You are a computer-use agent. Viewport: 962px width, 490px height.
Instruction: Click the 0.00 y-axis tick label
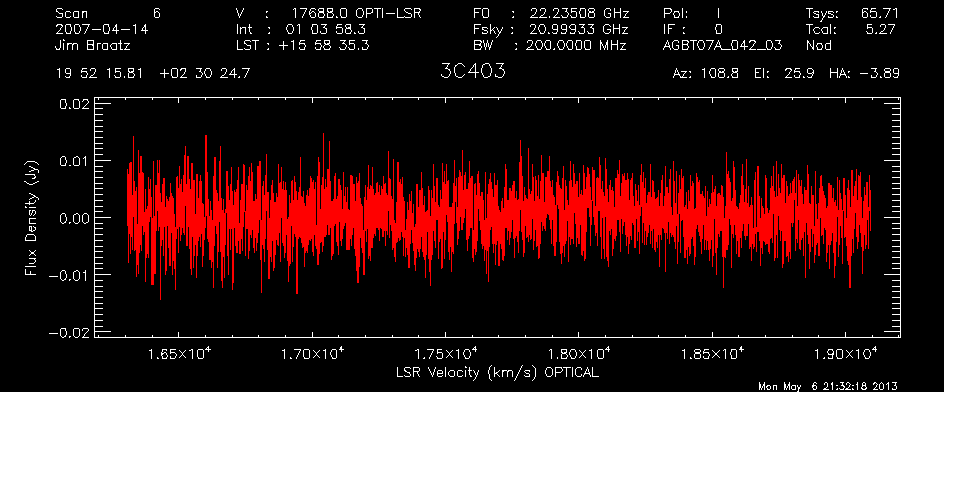click(x=75, y=218)
